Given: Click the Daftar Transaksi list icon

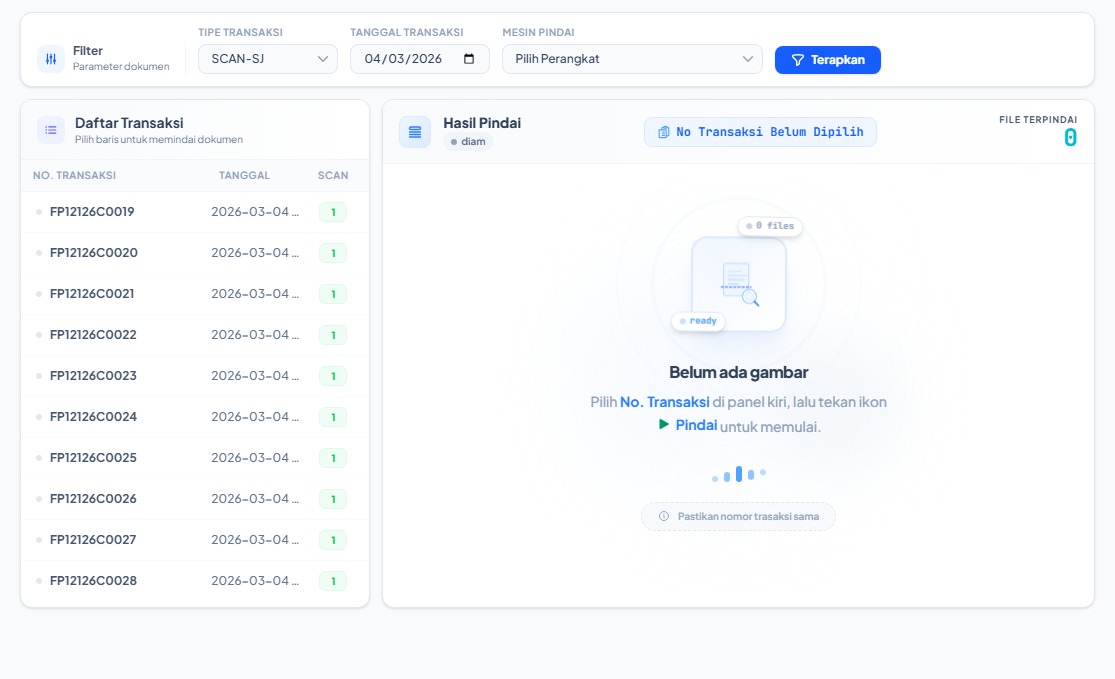Looking at the screenshot, I should 51,130.
